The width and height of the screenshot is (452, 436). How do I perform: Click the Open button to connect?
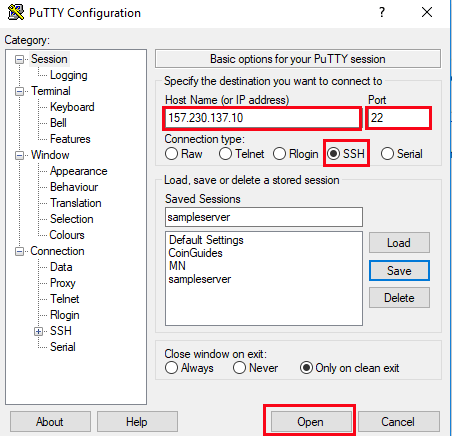311,422
